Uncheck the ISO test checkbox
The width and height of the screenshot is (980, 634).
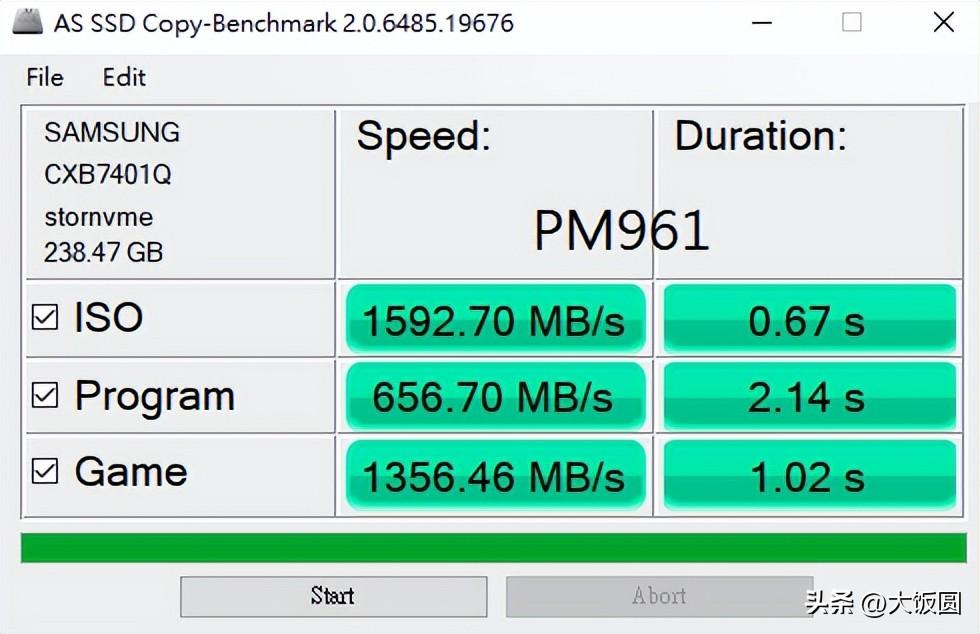pos(45,318)
